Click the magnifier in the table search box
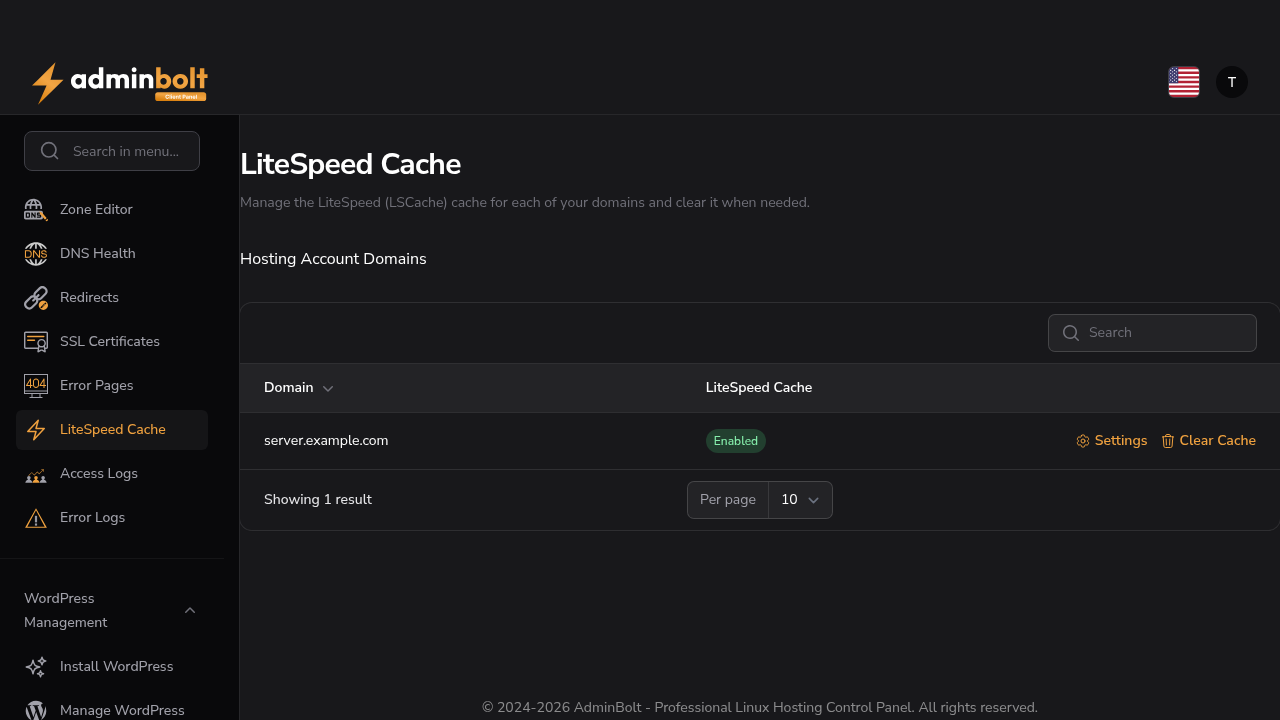 (x=1071, y=333)
